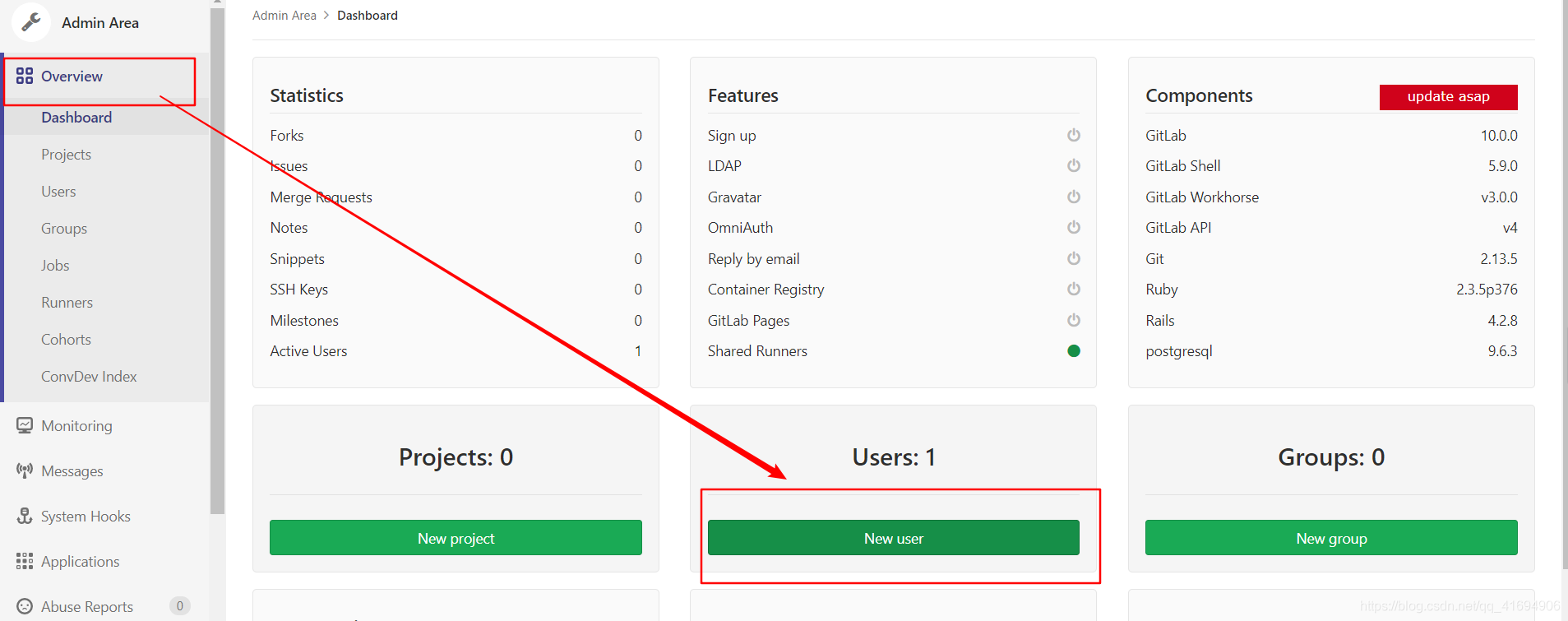Click the Applications grid icon
The image size is (1568, 621).
25,561
